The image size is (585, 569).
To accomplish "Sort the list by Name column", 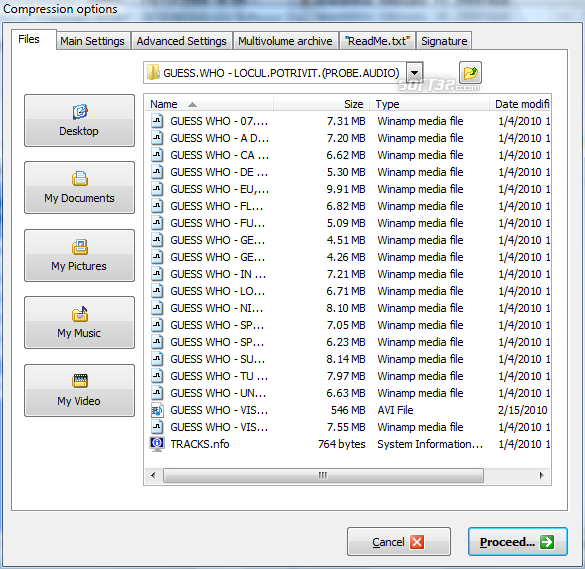I will [x=209, y=104].
